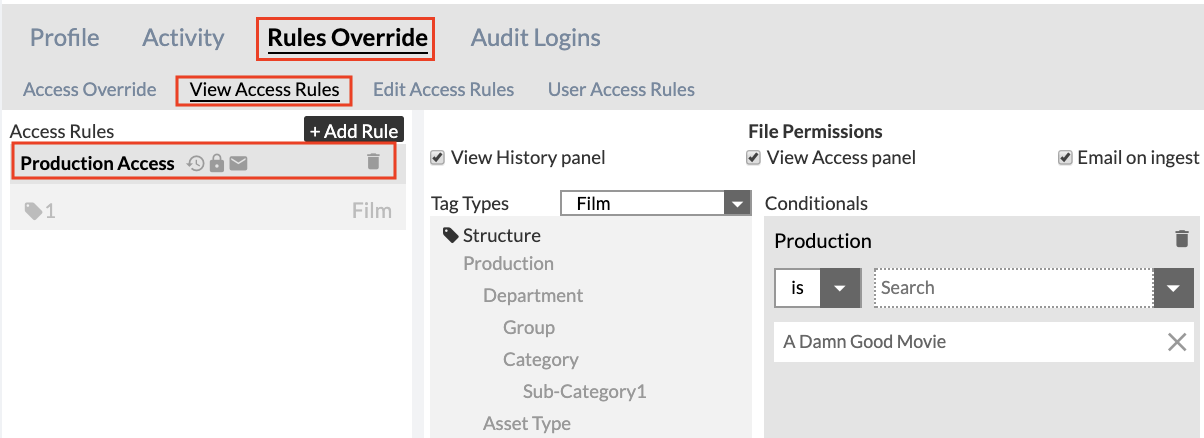Viewport: 1204px width, 438px height.
Task: Click the lock icon on Production Access rule
Action: point(216,162)
